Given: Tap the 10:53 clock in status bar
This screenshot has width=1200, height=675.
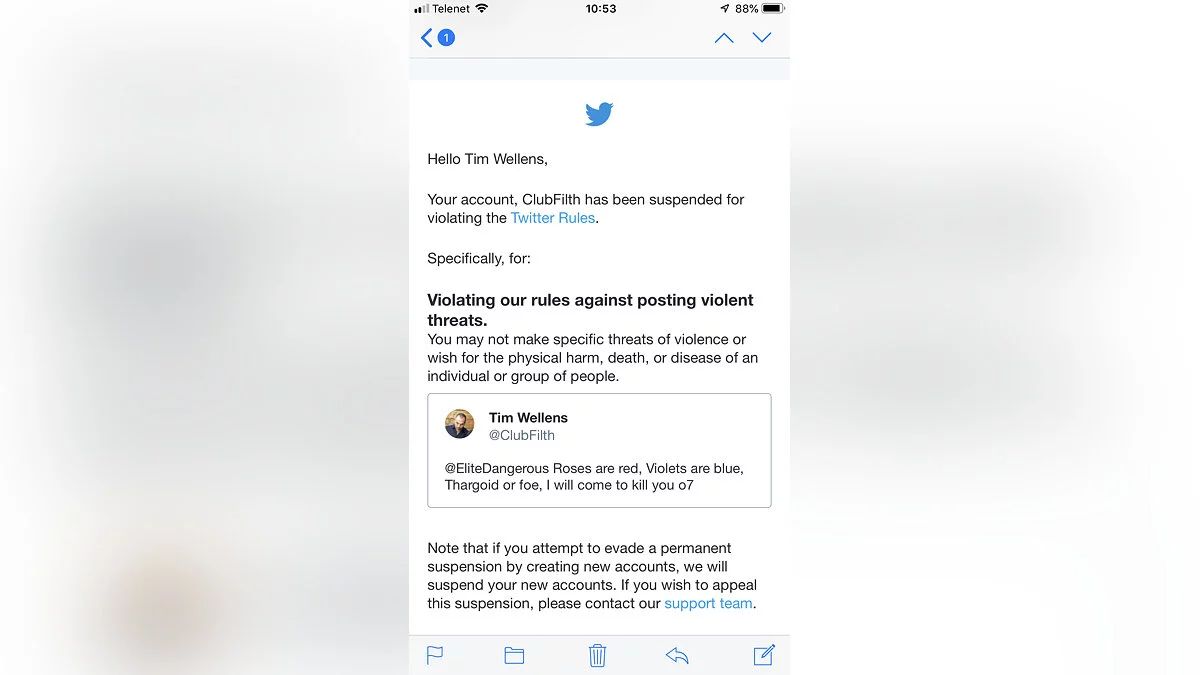Looking at the screenshot, I should pos(600,8).
